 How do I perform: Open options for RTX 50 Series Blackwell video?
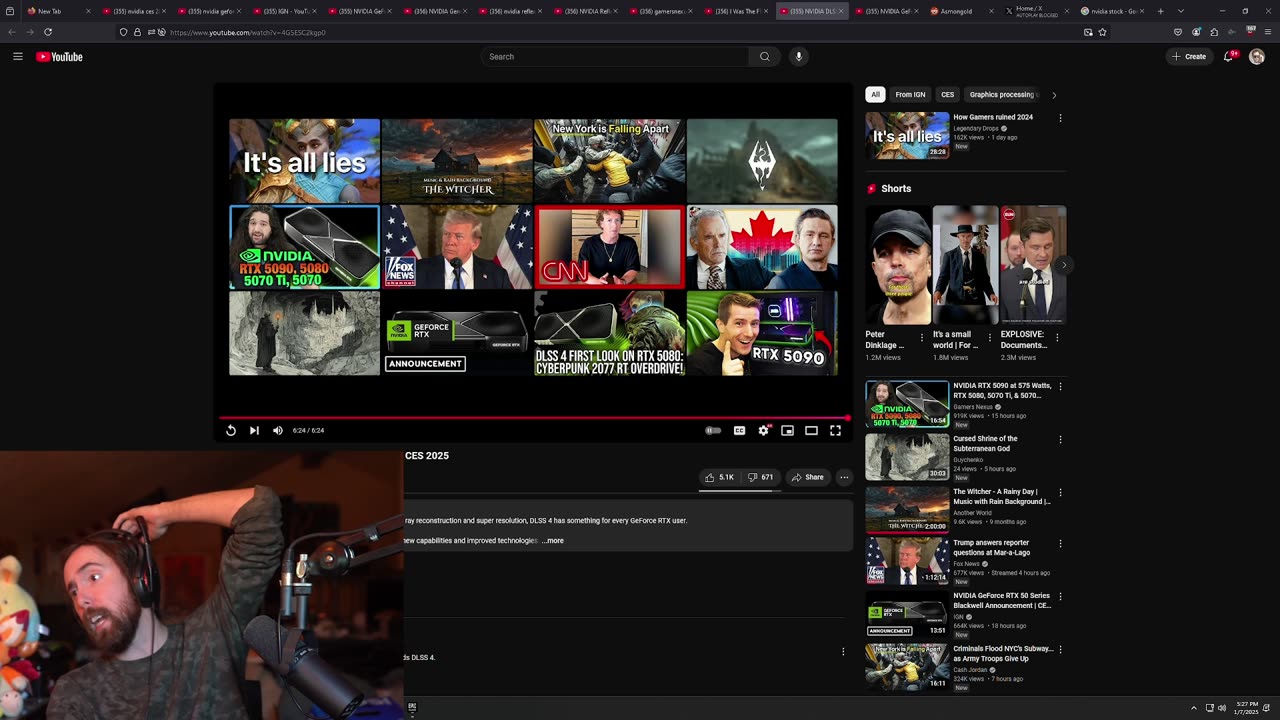point(1060,597)
